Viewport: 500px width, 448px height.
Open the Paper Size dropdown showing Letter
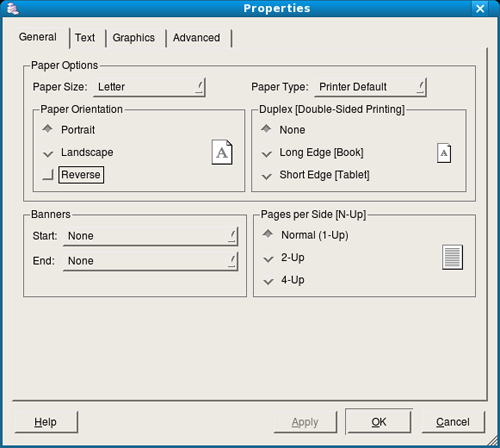point(149,87)
